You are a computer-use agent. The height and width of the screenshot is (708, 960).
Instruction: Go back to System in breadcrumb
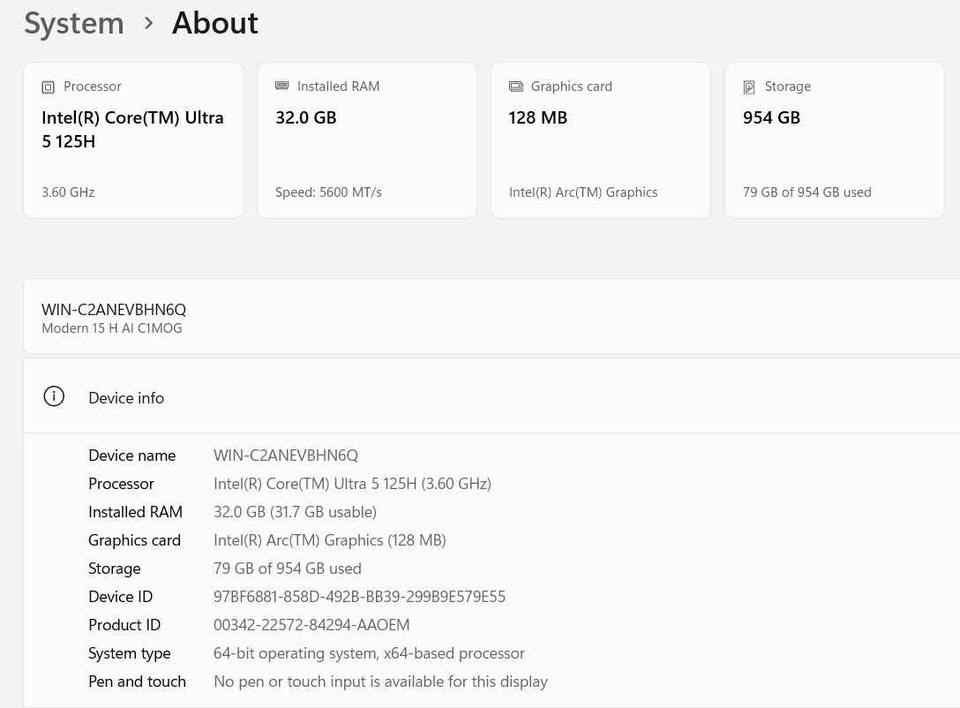click(x=74, y=24)
